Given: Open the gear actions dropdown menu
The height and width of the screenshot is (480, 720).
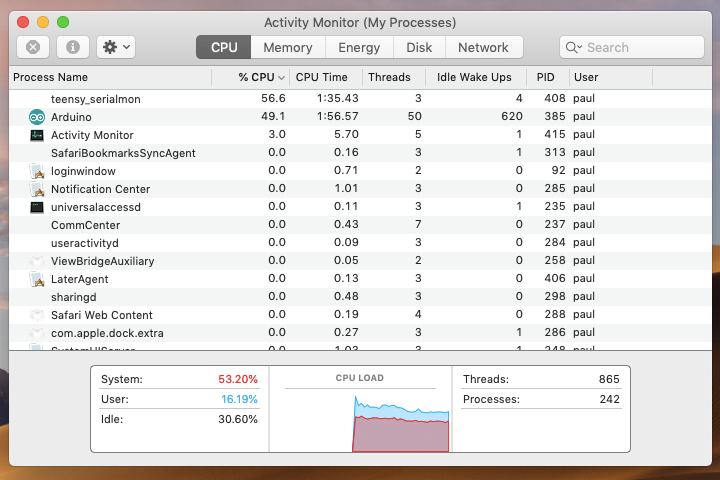Looking at the screenshot, I should tap(116, 47).
